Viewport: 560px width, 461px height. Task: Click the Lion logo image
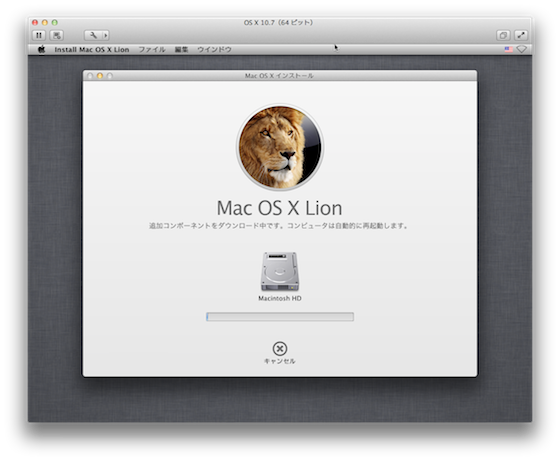pyautogui.click(x=280, y=147)
